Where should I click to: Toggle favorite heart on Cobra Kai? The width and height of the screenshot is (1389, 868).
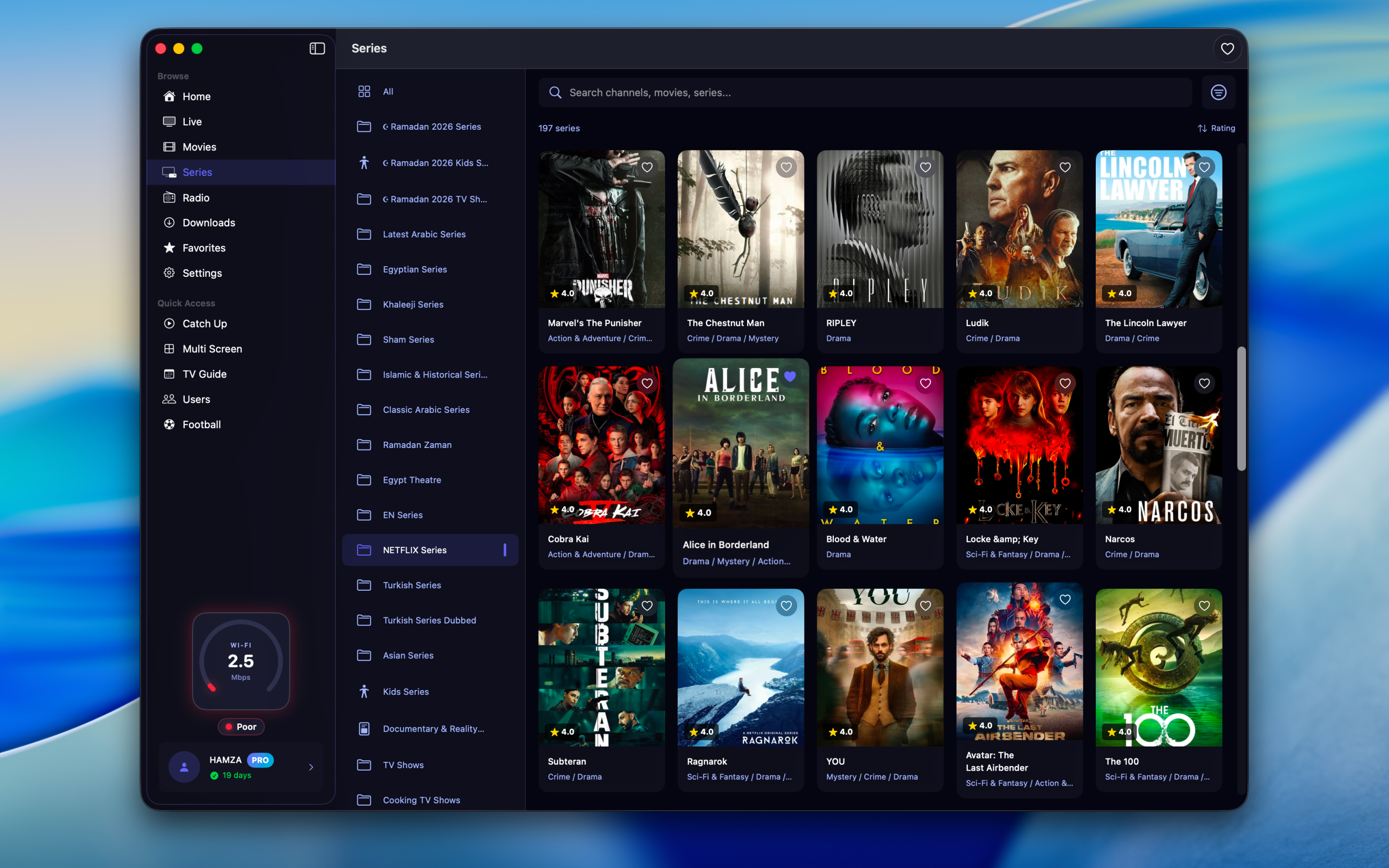647,383
